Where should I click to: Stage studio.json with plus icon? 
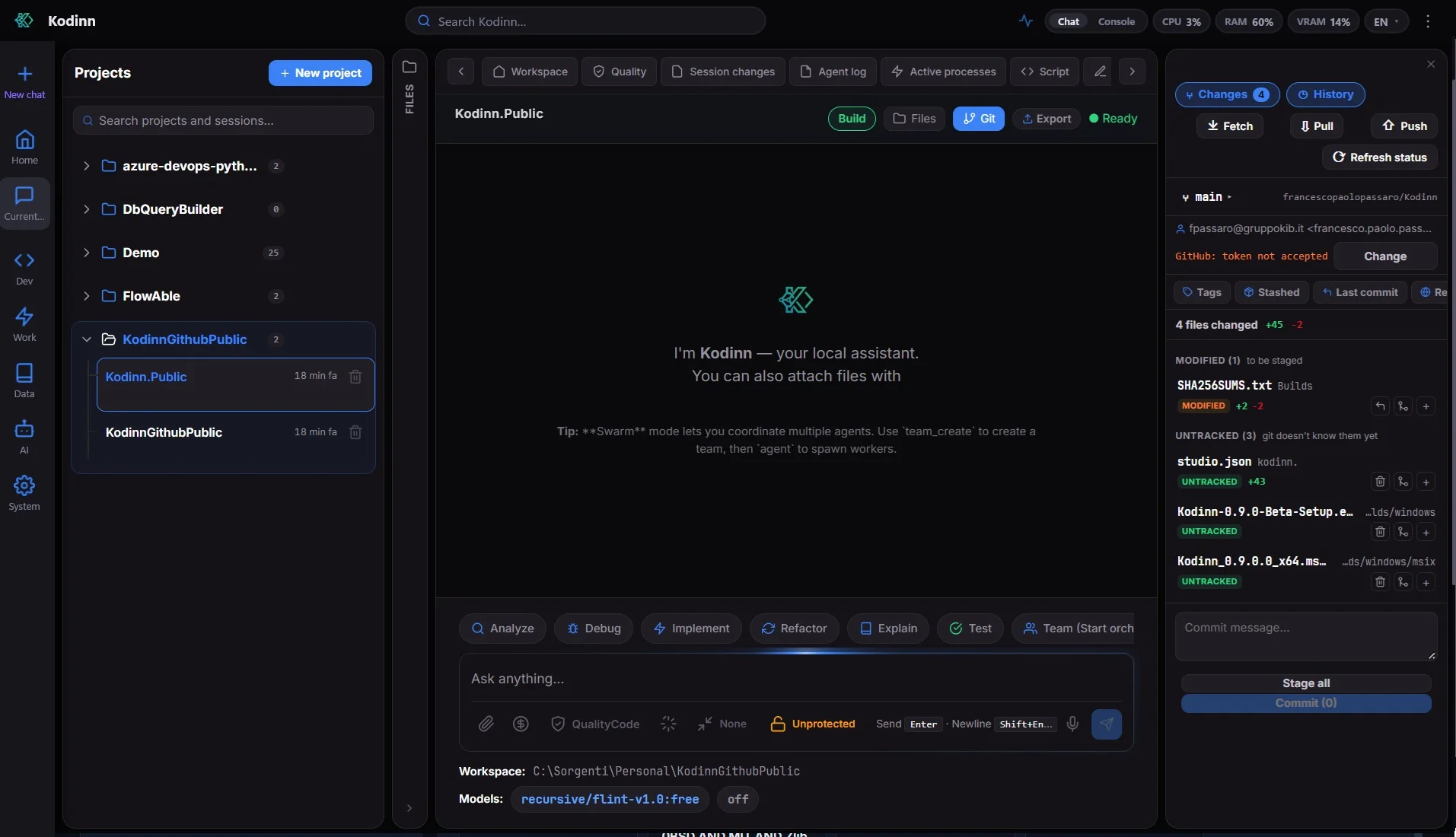point(1426,482)
